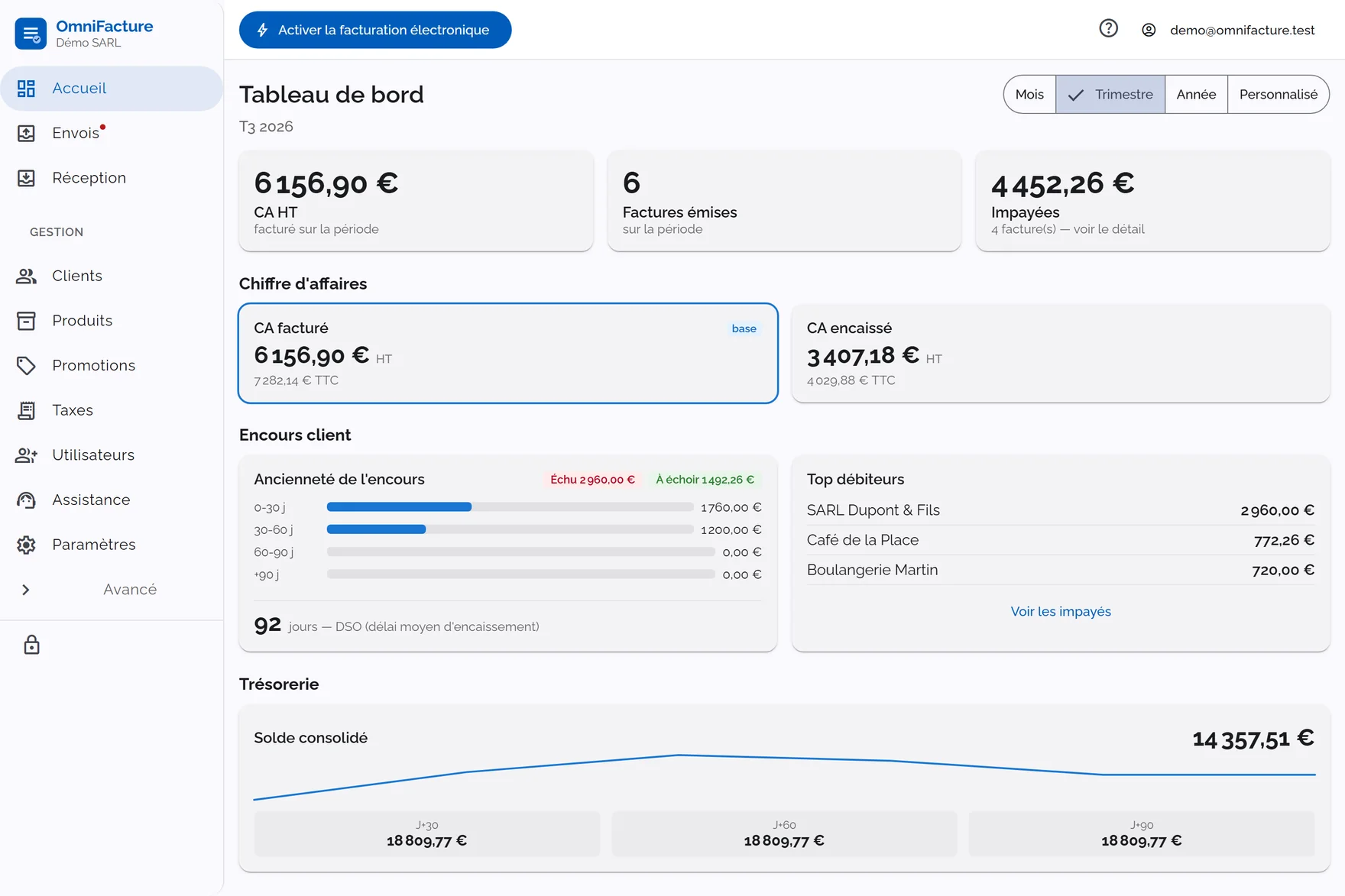Click the lightning bolt icon

click(262, 30)
